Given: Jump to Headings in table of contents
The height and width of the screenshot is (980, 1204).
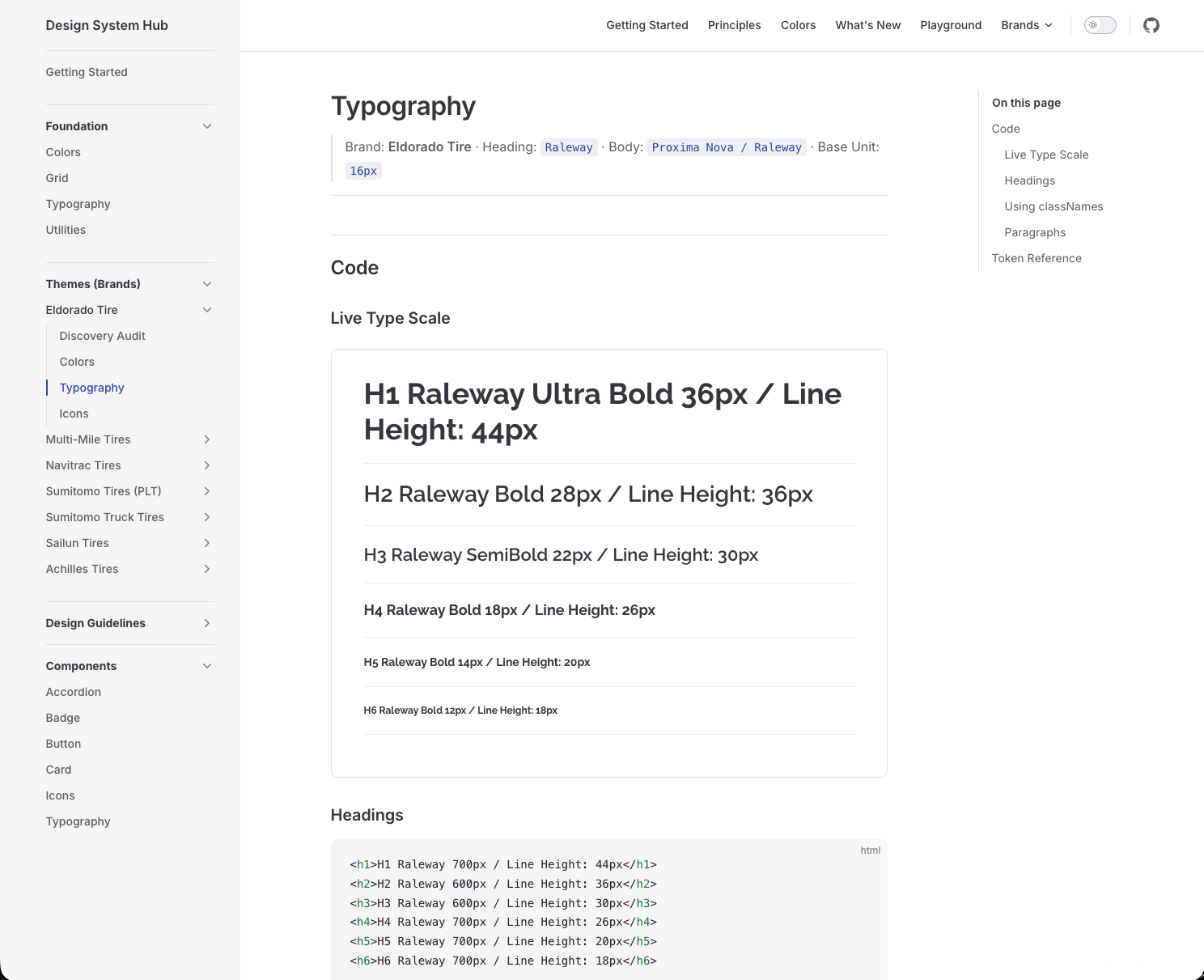Looking at the screenshot, I should tap(1030, 180).
